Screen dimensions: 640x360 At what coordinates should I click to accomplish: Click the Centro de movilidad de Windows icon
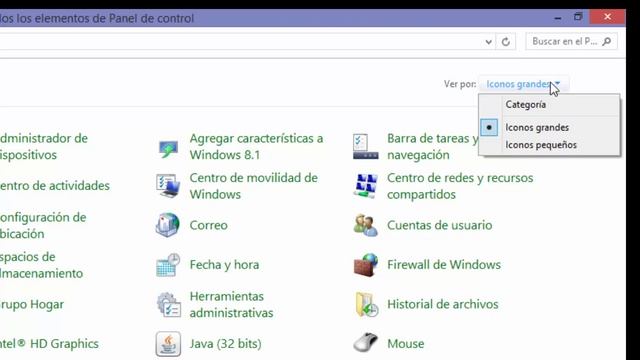coord(168,186)
